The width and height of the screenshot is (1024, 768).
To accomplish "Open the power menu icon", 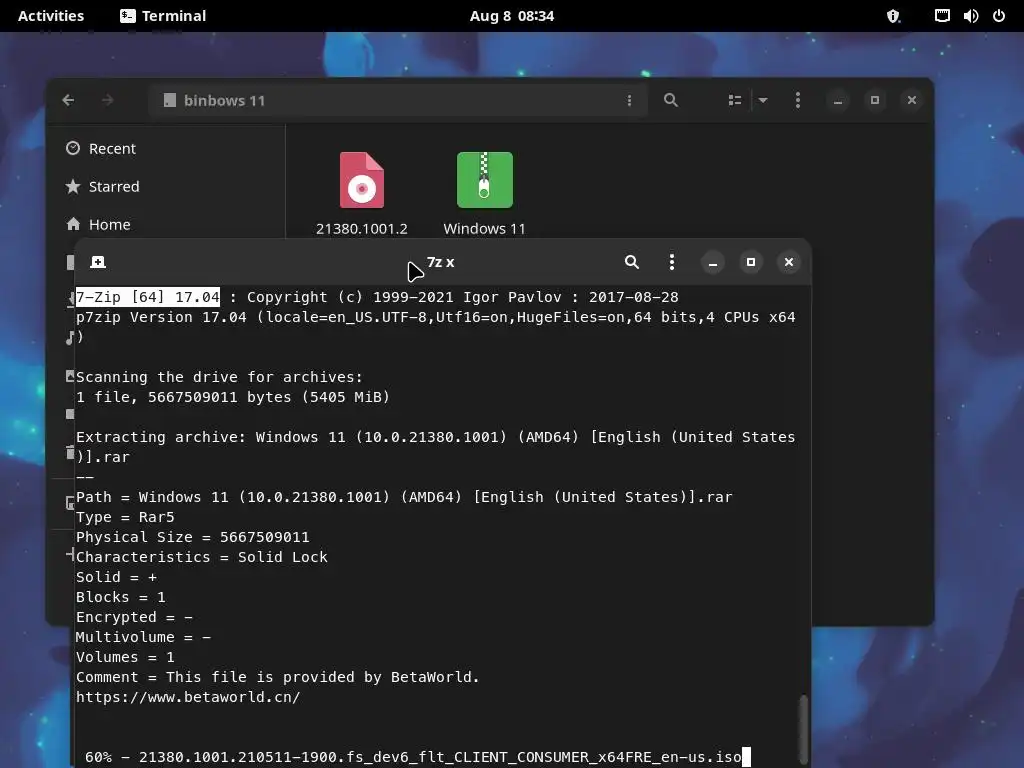I will 999,16.
